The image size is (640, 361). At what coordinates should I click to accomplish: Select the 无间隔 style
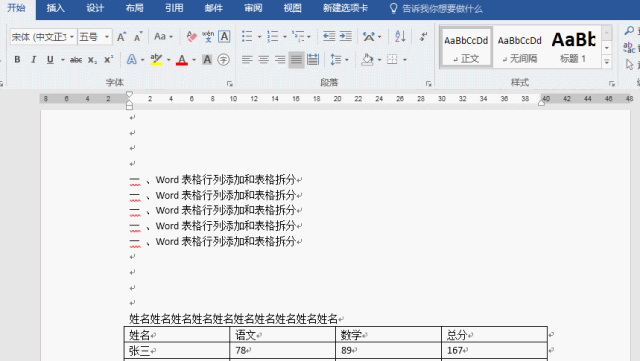tap(519, 47)
